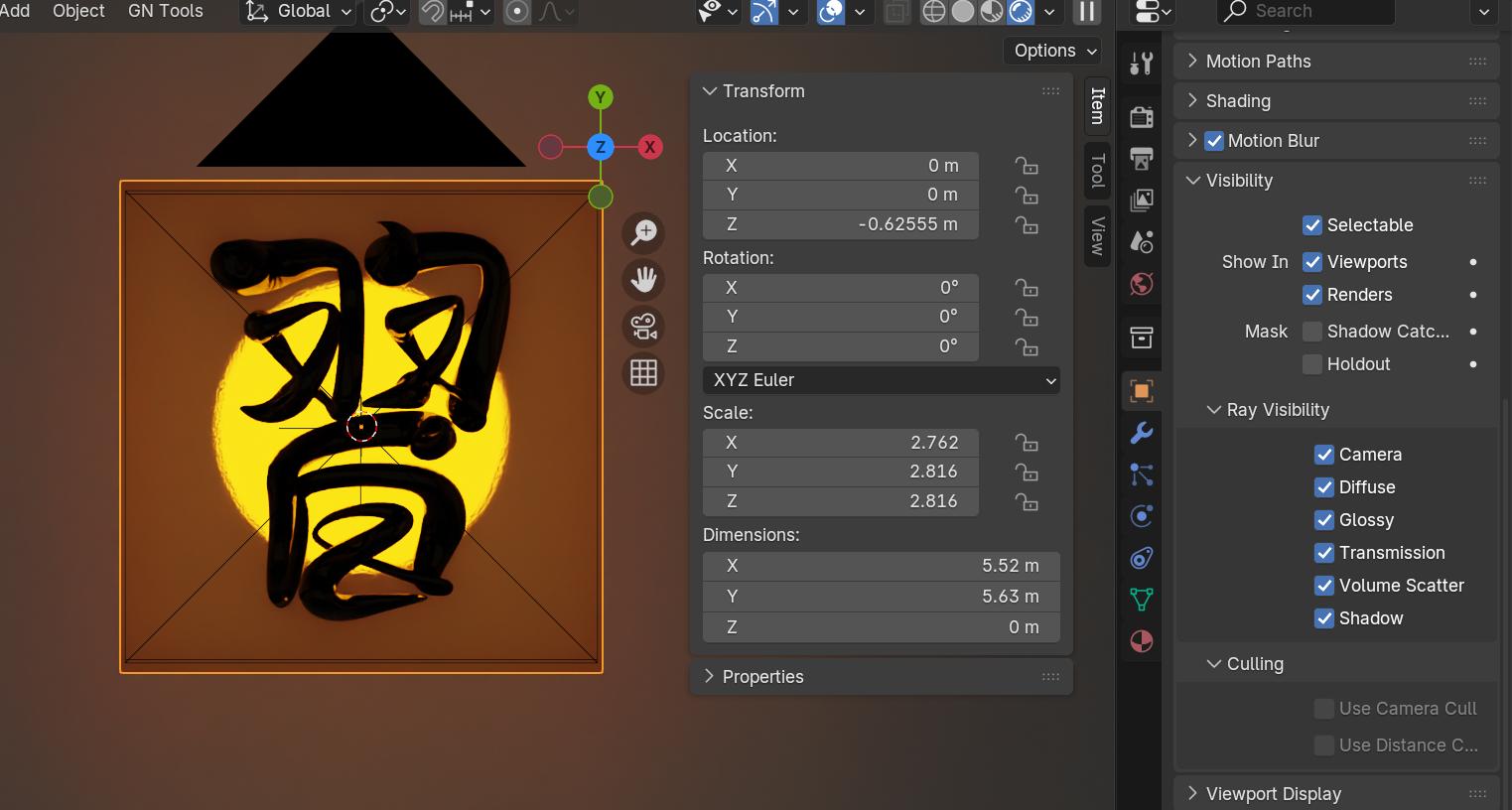
Task: Click the viewport zoom magnifier icon
Action: click(x=643, y=233)
